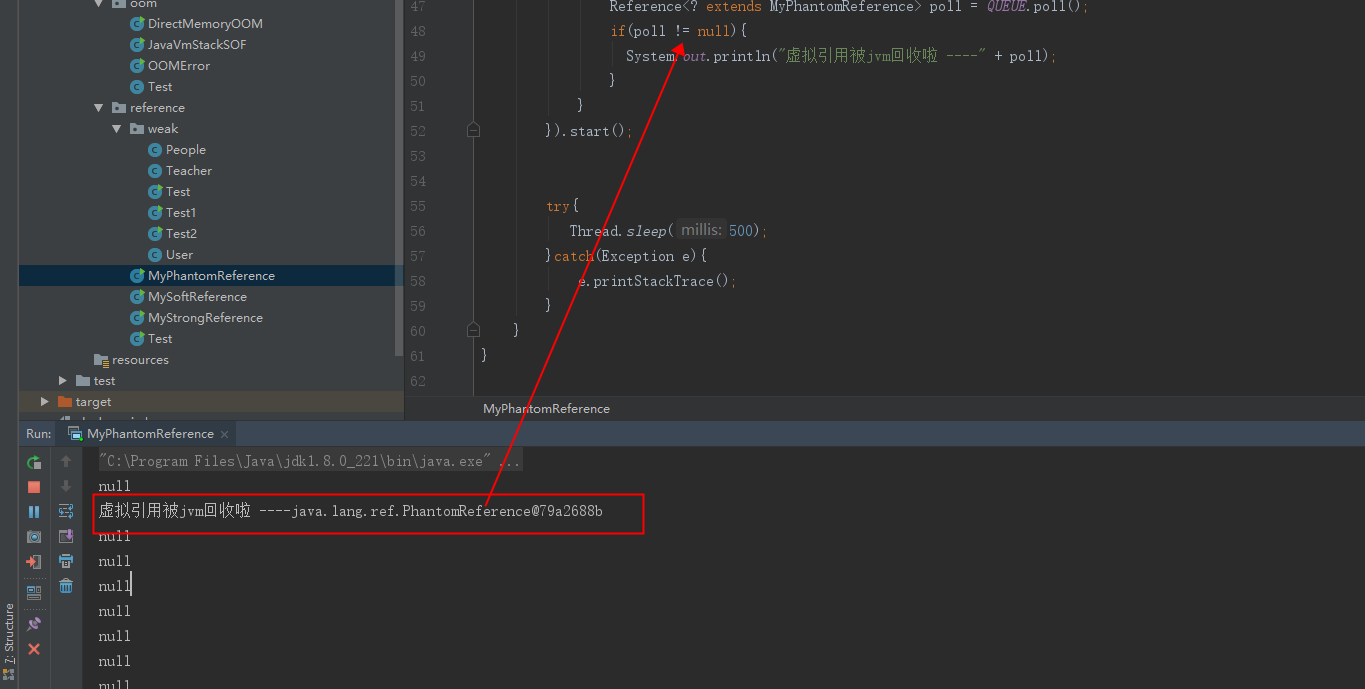Screen dimensions: 1365x689
Task: Click the Thread.sleep call in the editor
Action: [667, 231]
